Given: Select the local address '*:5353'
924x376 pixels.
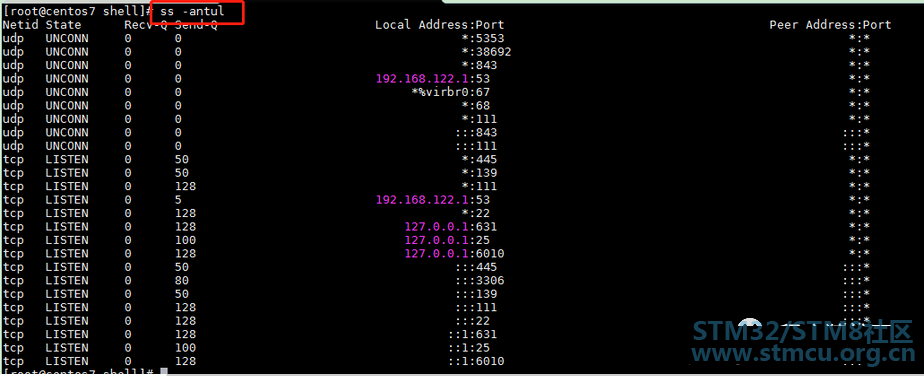Looking at the screenshot, I should [x=483, y=38].
